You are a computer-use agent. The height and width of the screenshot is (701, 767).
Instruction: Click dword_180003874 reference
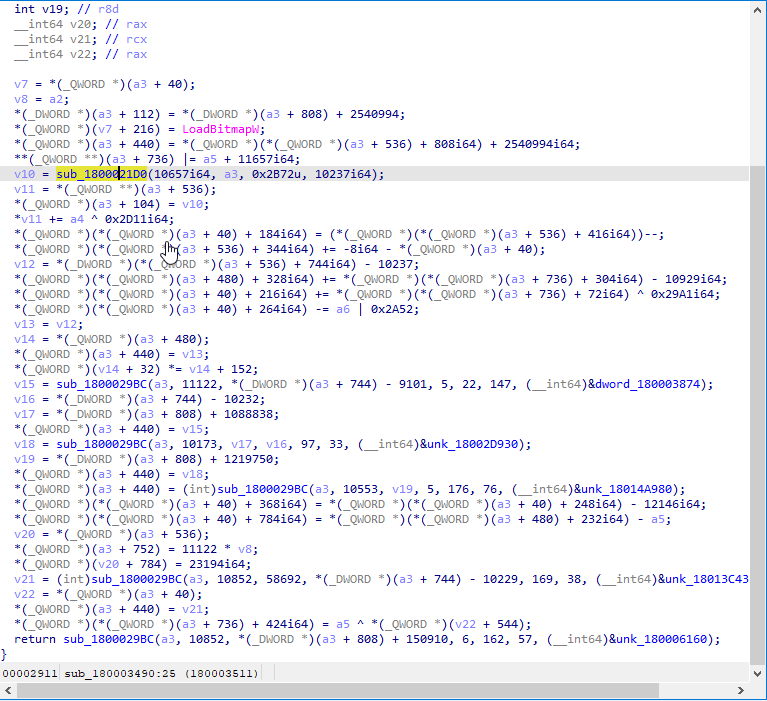tap(648, 384)
